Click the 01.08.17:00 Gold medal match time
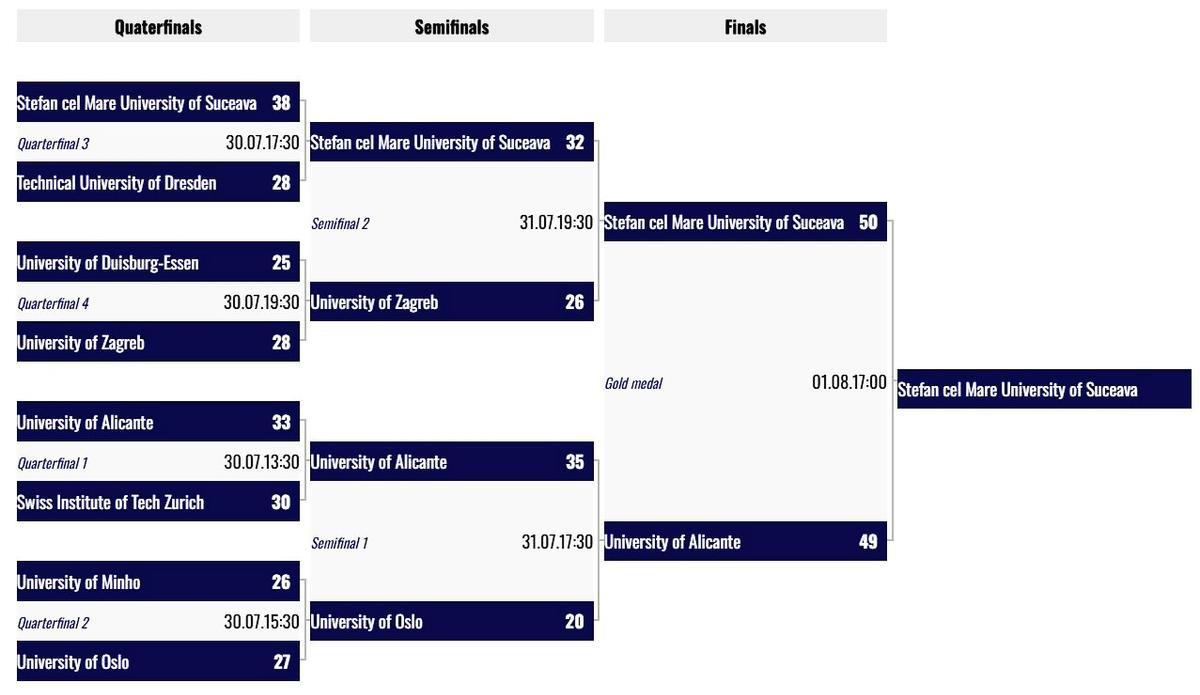1200x695 pixels. point(849,382)
